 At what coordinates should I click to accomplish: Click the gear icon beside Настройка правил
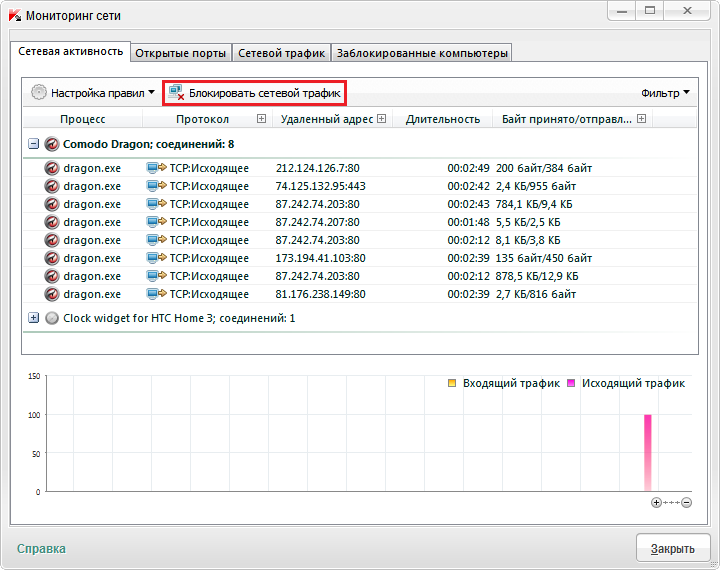(39, 92)
